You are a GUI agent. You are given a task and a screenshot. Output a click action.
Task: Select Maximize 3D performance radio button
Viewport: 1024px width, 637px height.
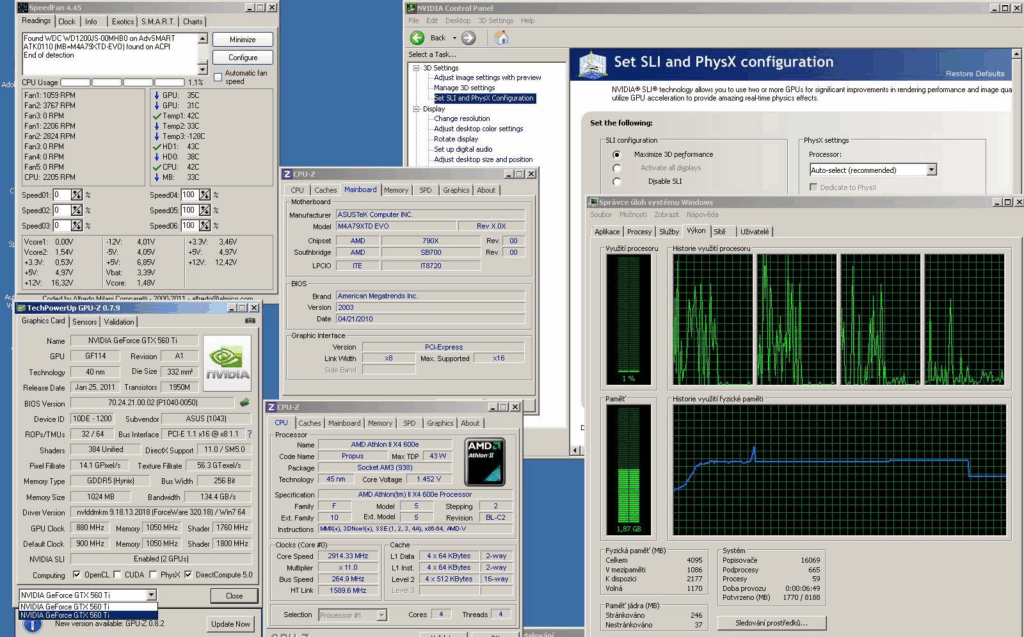tap(616, 155)
